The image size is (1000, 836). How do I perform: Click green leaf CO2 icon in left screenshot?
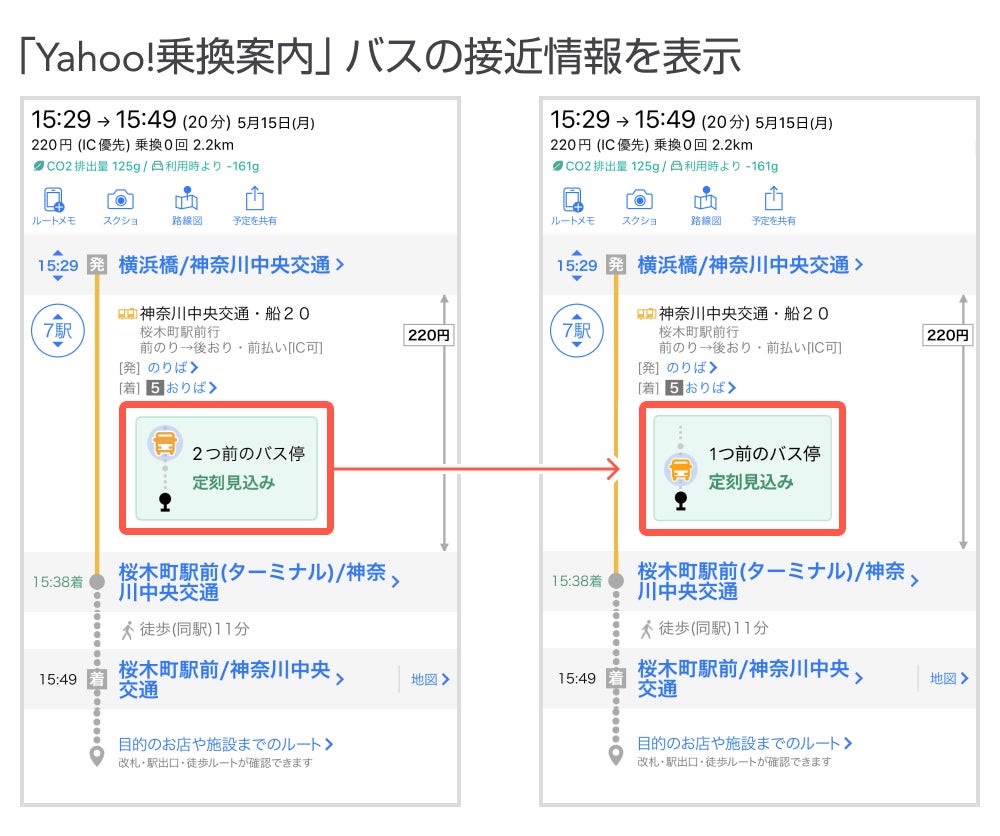click(x=38, y=166)
